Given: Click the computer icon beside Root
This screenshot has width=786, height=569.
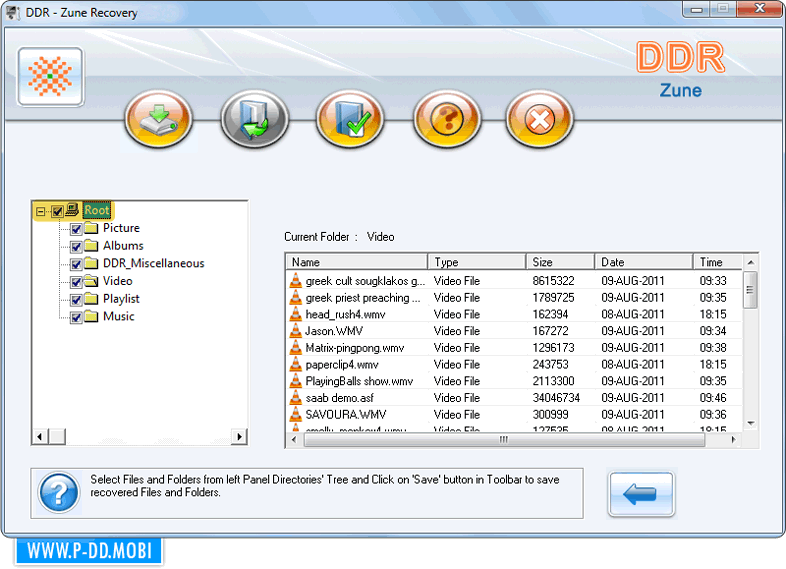Looking at the screenshot, I should [72, 209].
